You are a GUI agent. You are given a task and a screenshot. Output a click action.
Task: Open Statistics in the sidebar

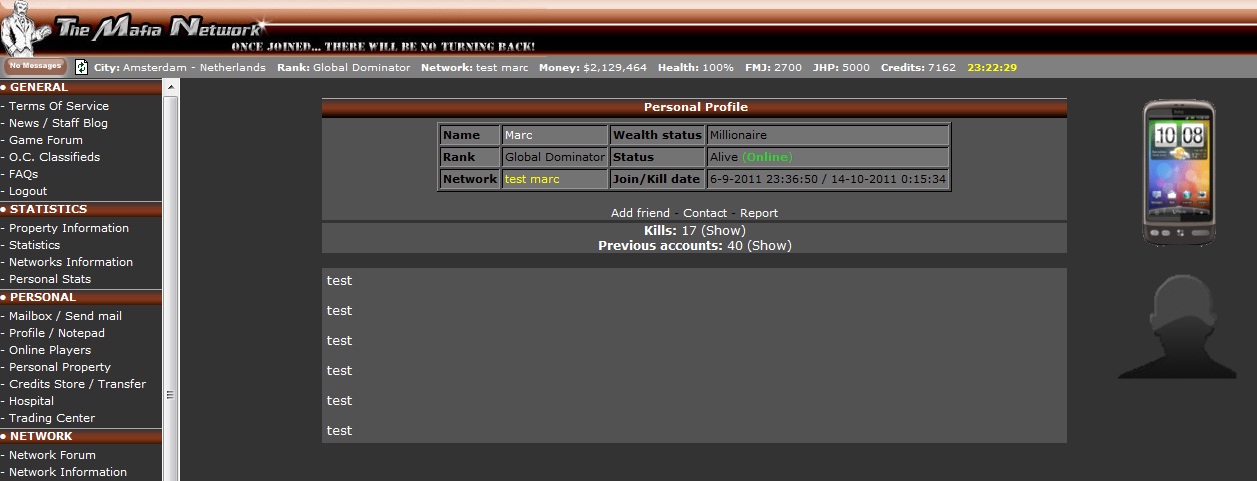coord(35,245)
